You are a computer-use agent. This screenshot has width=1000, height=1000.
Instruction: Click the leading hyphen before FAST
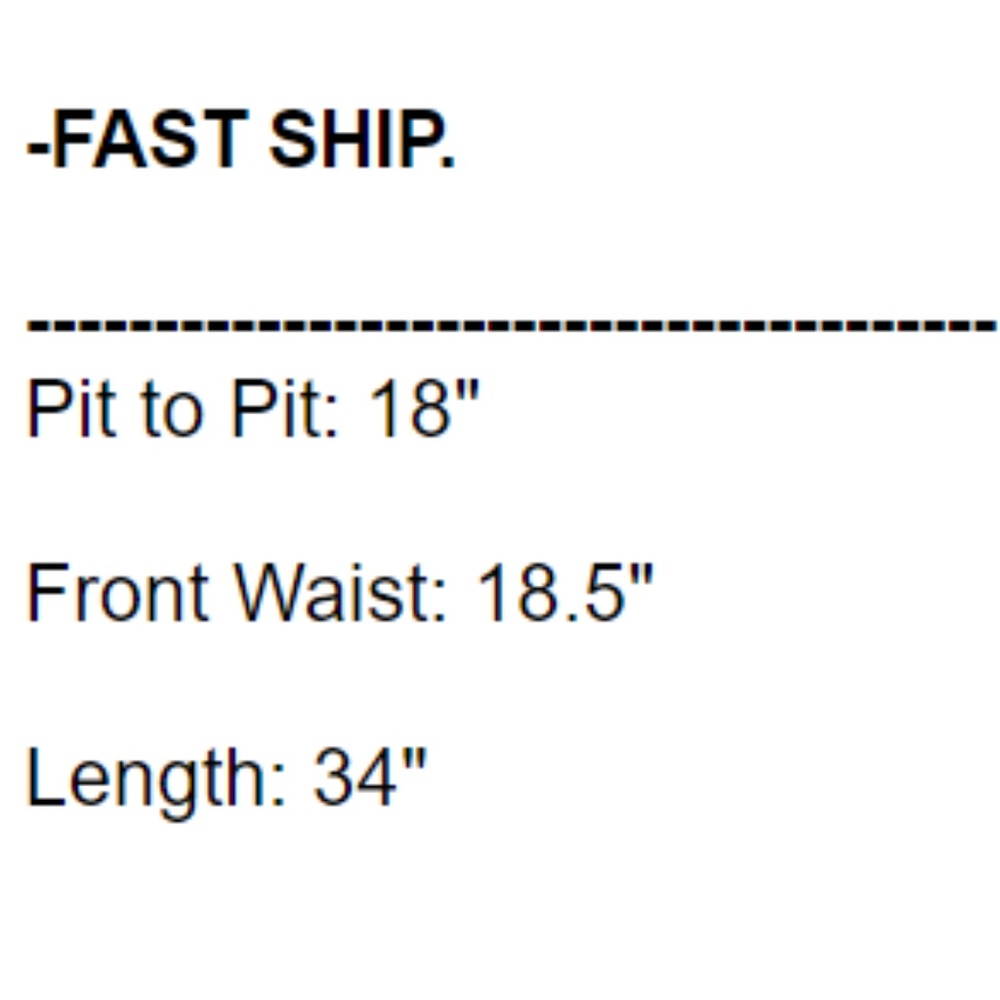38,149
